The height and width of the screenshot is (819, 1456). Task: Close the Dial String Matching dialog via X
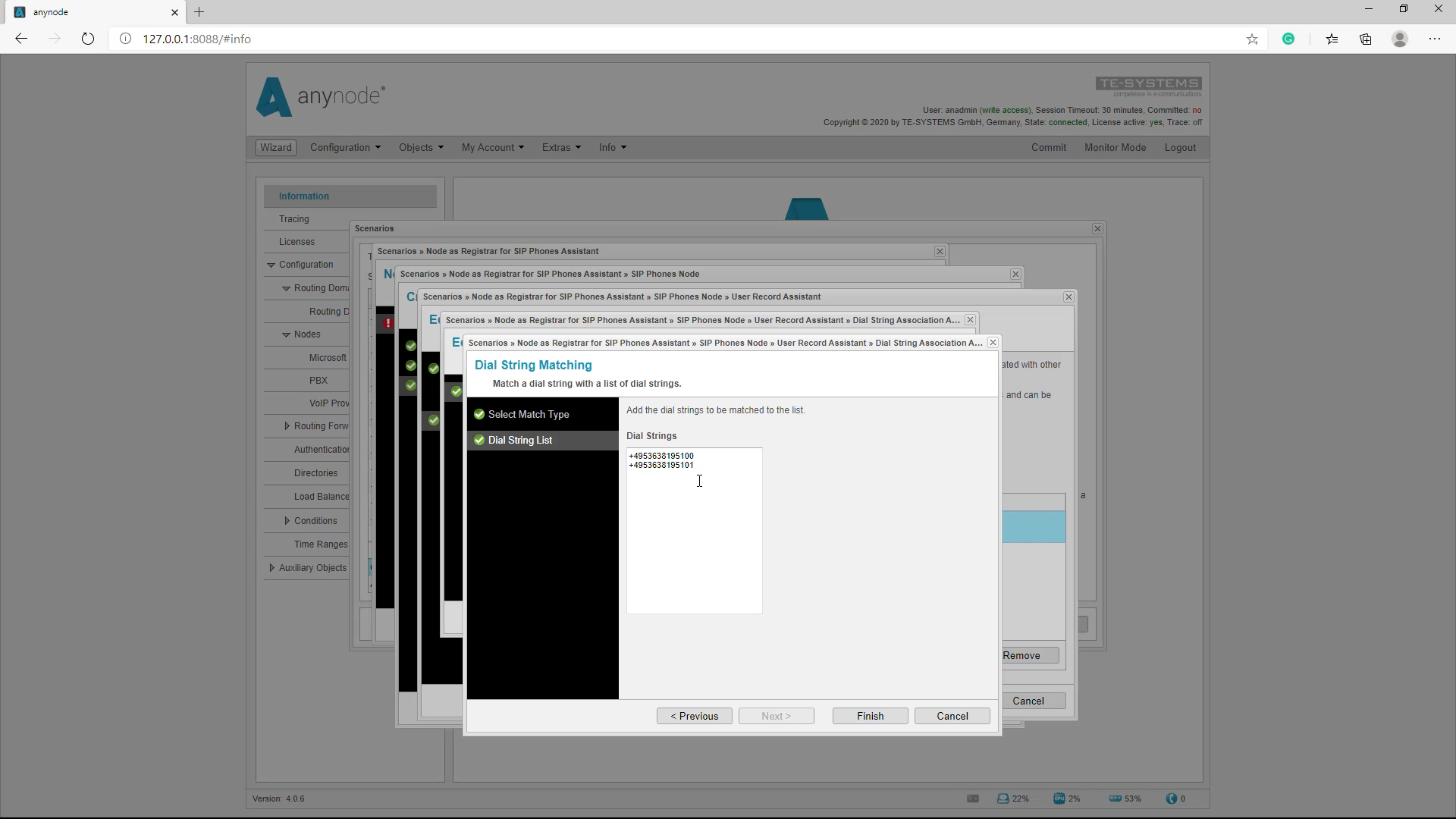point(993,343)
